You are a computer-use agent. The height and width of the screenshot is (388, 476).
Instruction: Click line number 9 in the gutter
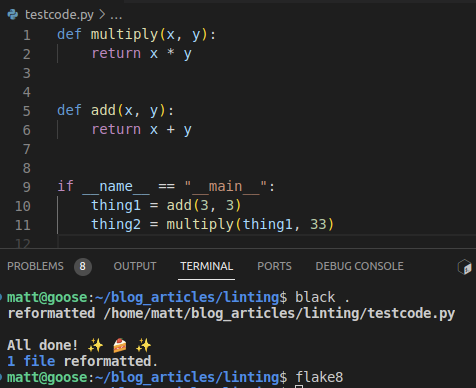(x=27, y=187)
